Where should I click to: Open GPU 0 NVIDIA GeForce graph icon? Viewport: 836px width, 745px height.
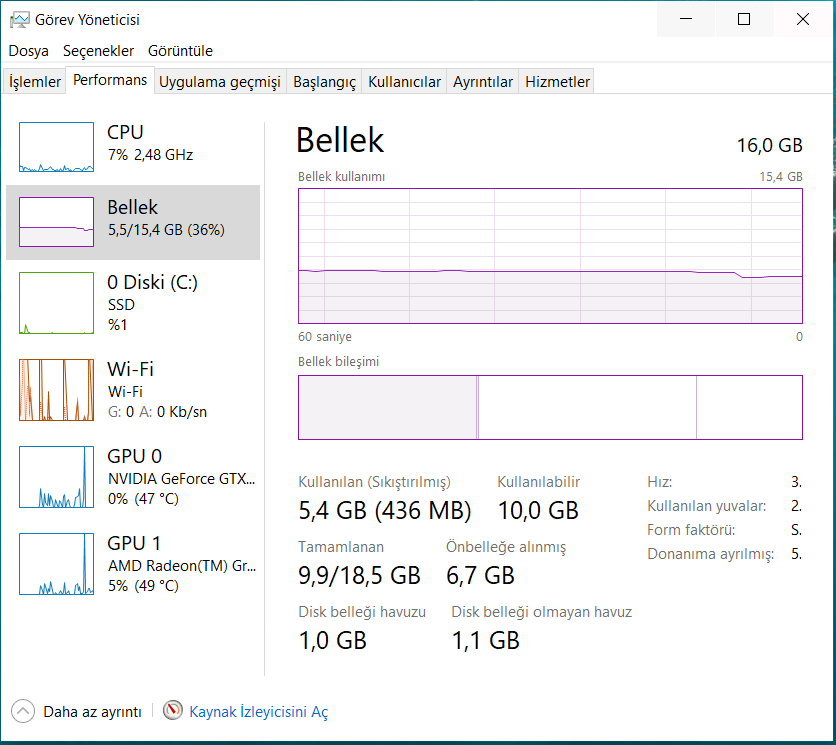[56, 477]
